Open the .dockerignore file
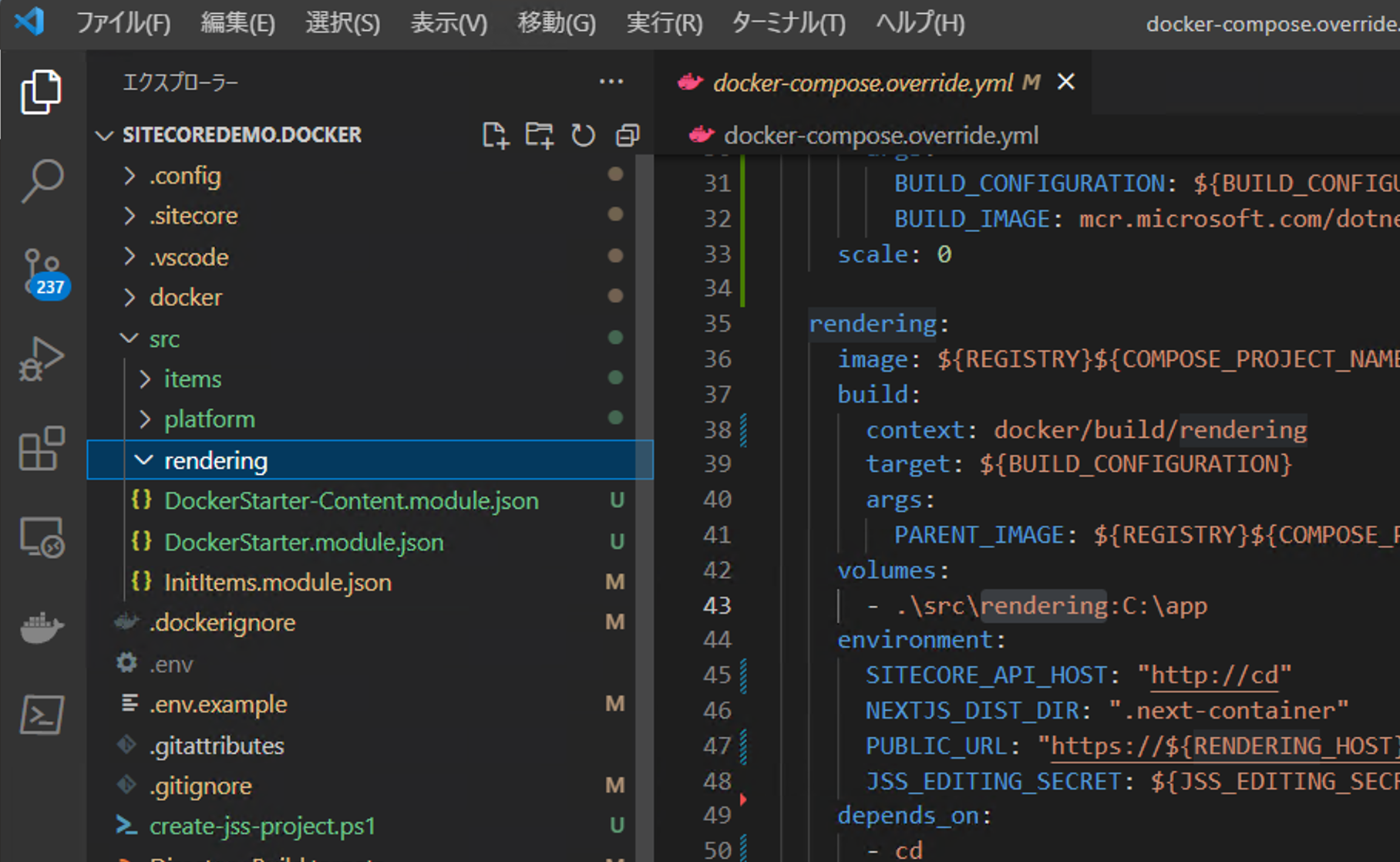1400x862 pixels. 222,622
